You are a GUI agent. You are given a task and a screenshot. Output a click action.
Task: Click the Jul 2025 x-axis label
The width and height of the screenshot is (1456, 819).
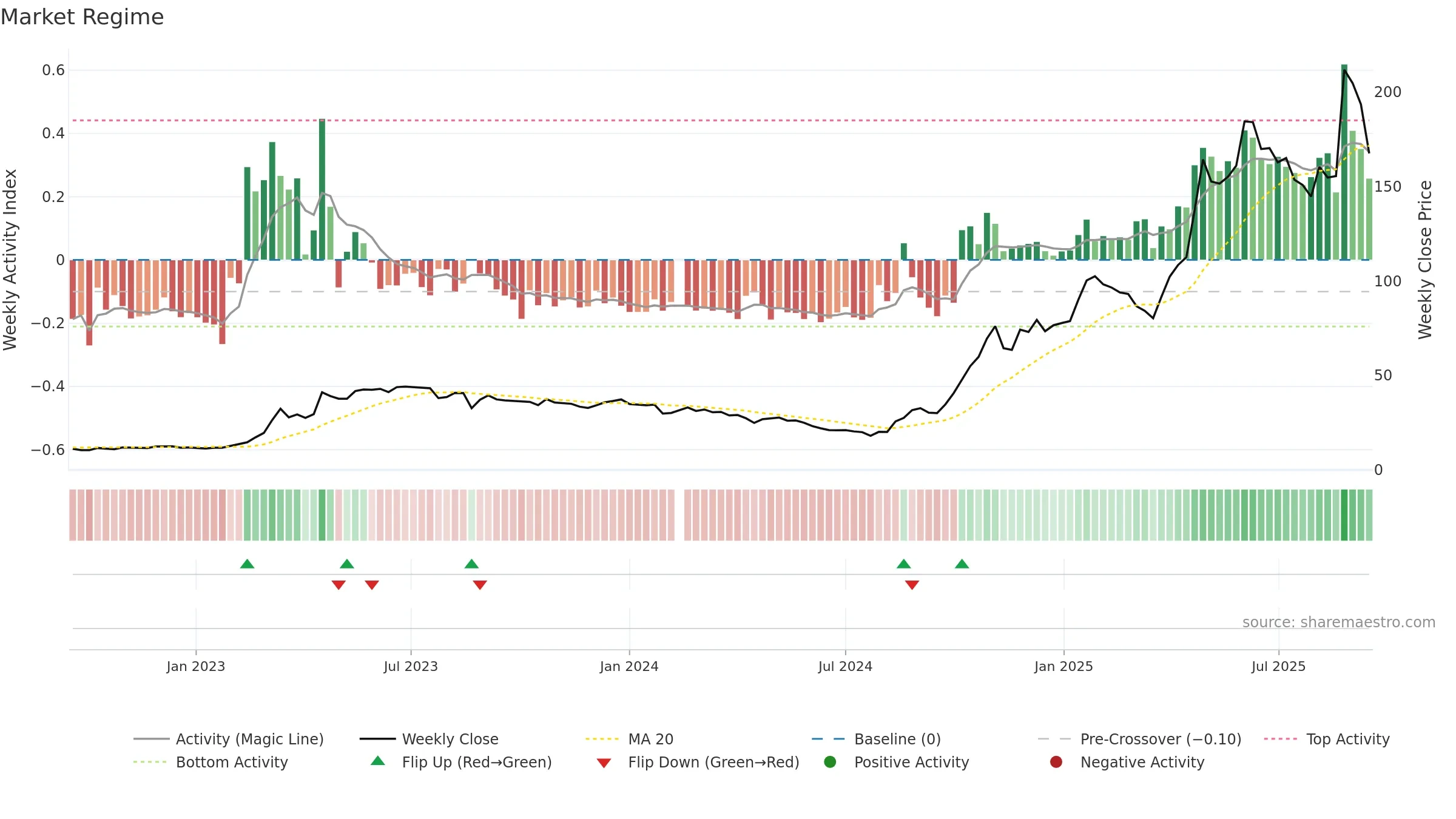click(1278, 666)
